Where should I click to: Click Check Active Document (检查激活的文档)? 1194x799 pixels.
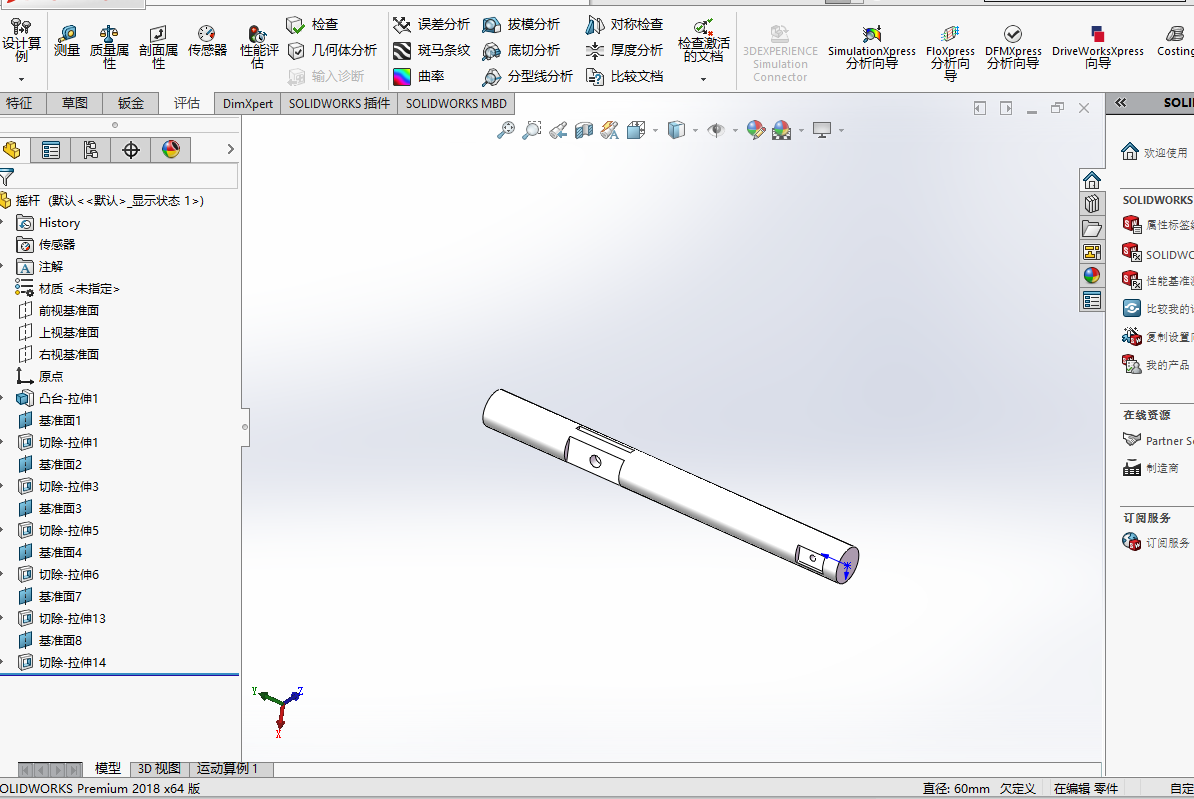pos(704,41)
